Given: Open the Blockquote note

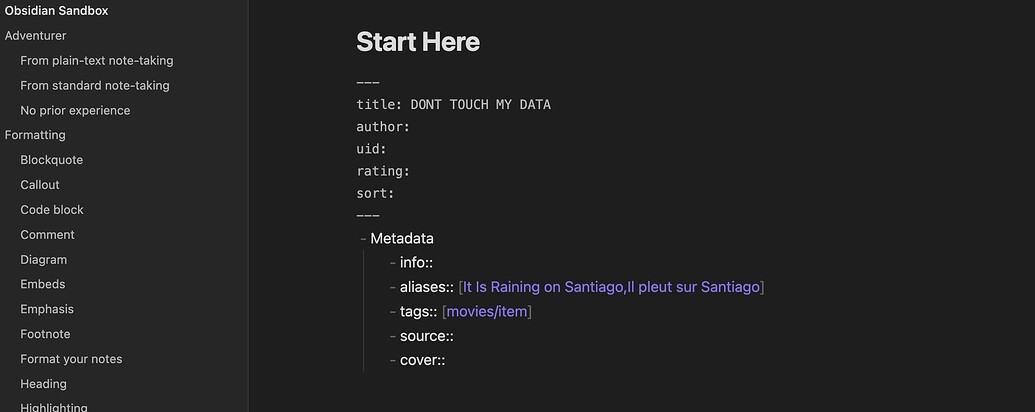Looking at the screenshot, I should (x=51, y=160).
